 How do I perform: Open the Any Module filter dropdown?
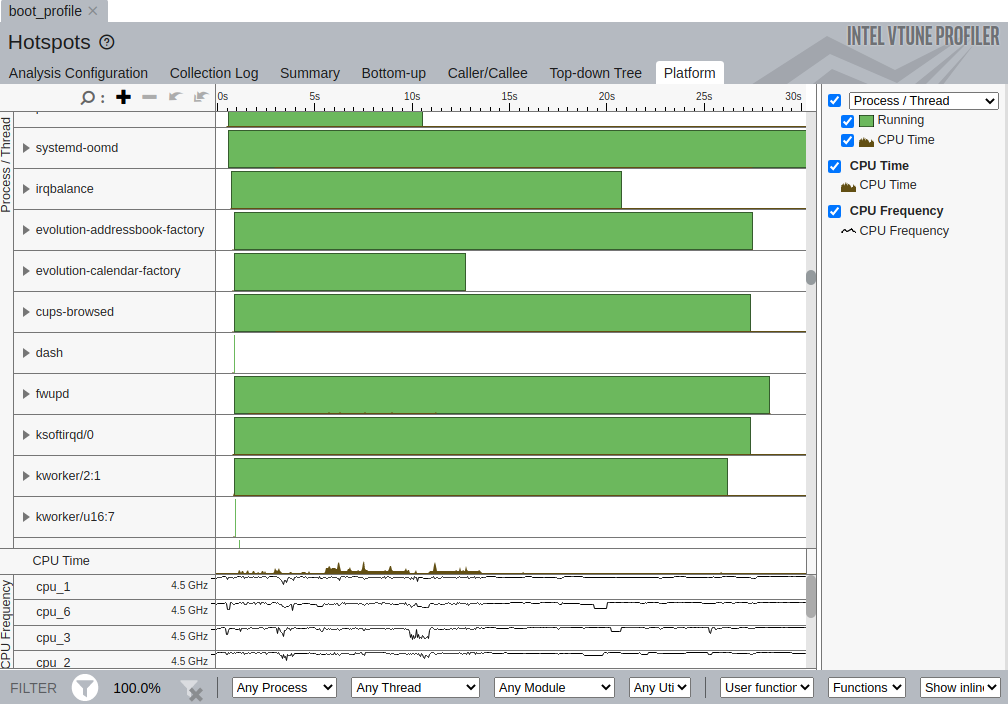[x=554, y=688]
